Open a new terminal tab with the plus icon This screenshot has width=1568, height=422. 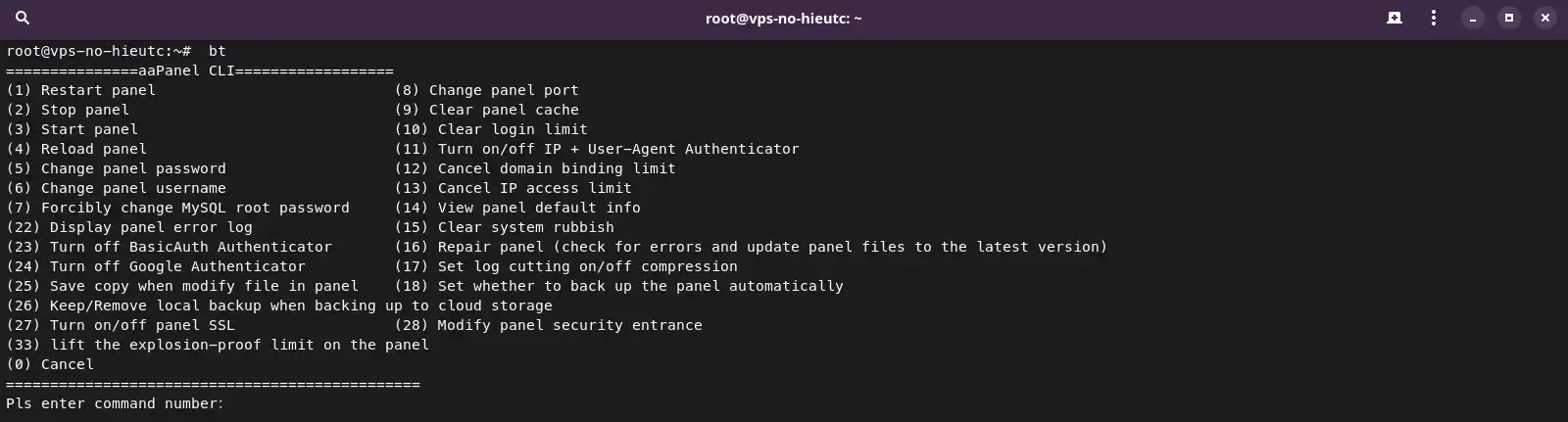(x=1394, y=18)
